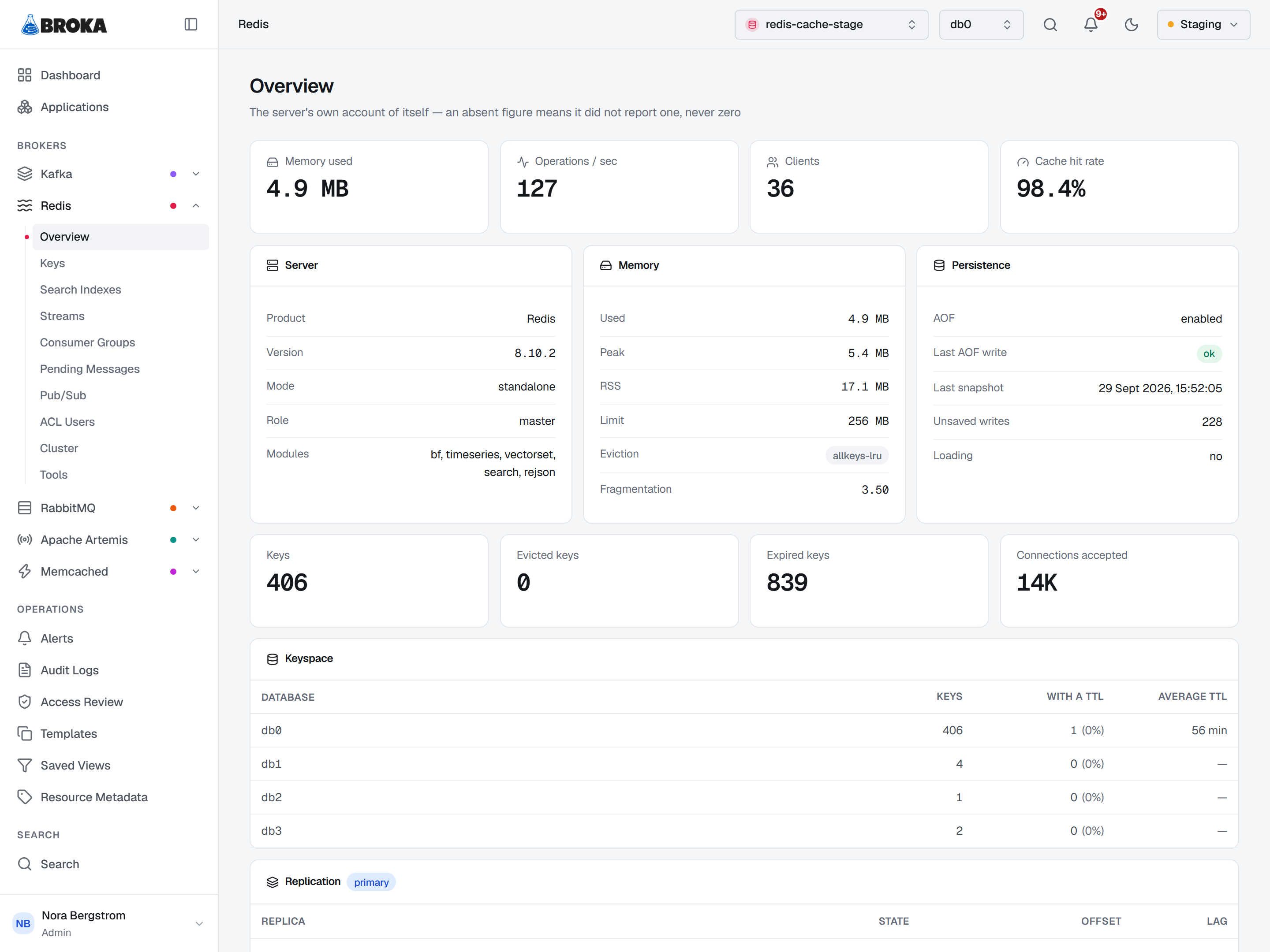Open the Streams page
Viewport: 1270px width, 952px height.
pyautogui.click(x=120, y=316)
